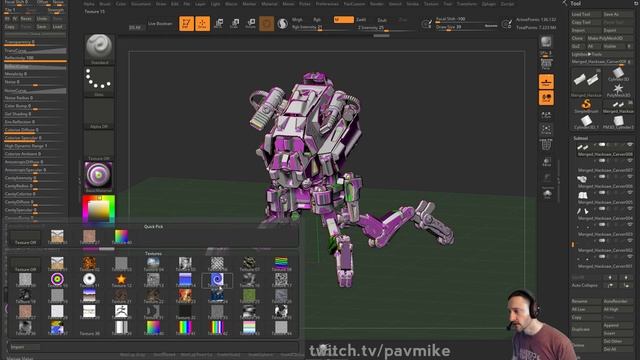This screenshot has height=360, width=640.
Task: Open the Texture menu
Action: click(431, 4)
